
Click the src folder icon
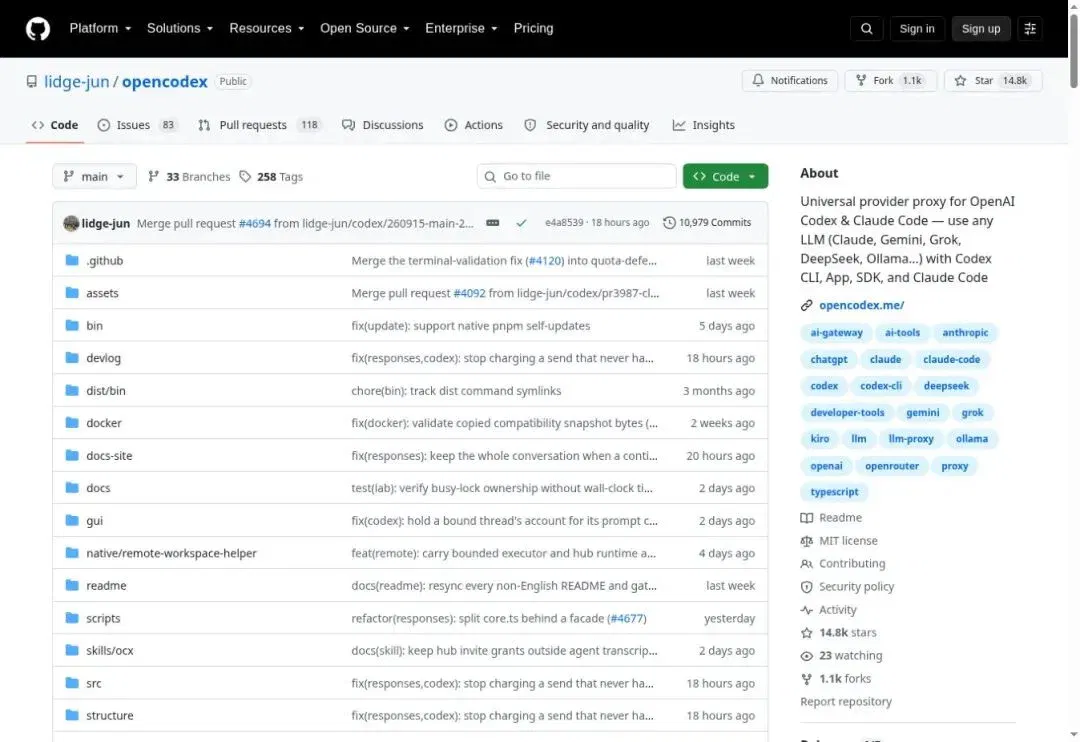point(72,683)
